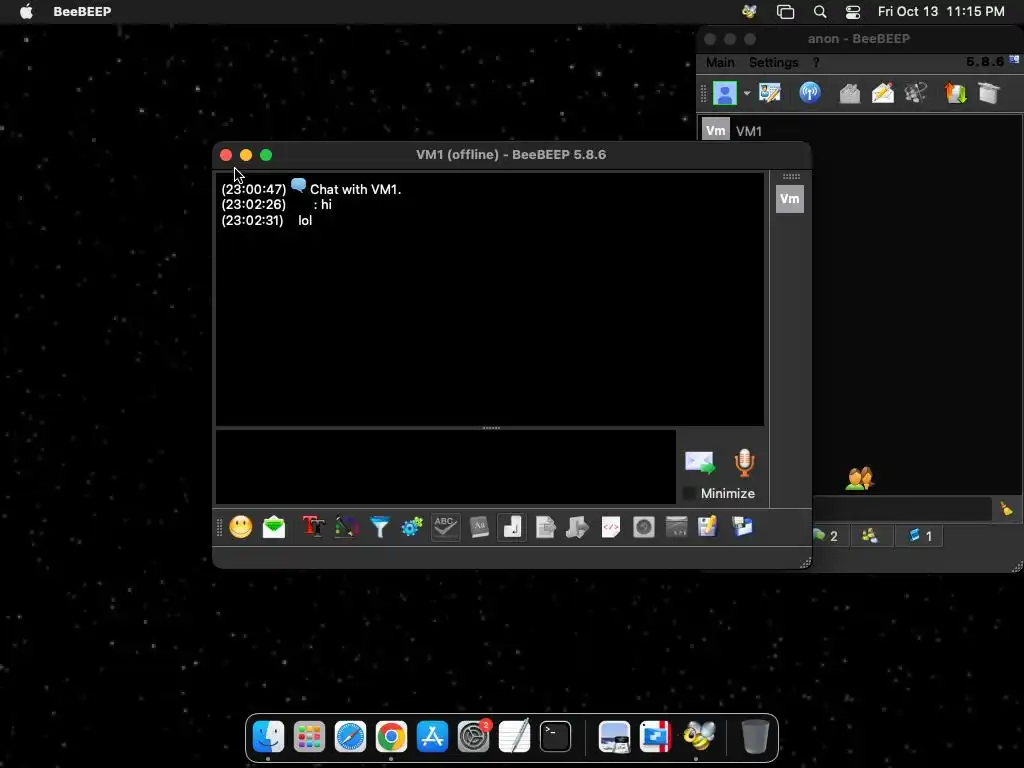Send the message with the envelope arrow button
Image resolution: width=1024 pixels, height=768 pixels.
point(699,462)
